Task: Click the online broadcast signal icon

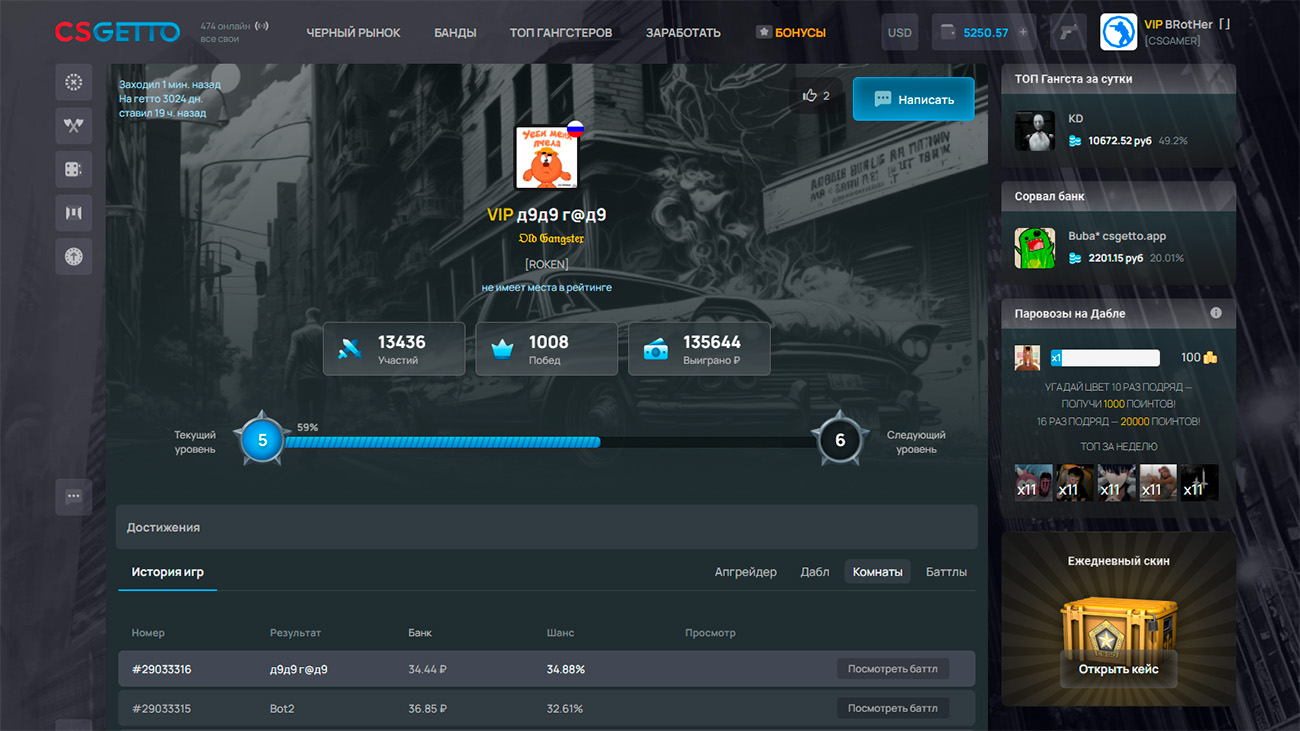Action: (262, 26)
